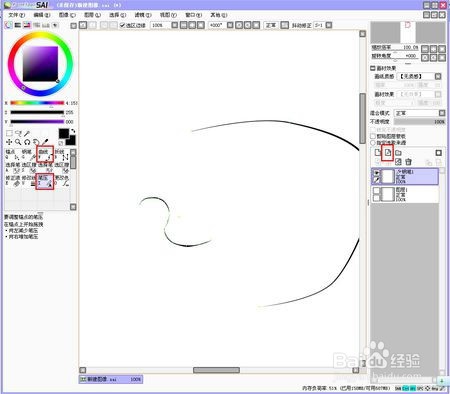Select the magic wand tool
The image size is (450, 394).
[27, 134]
